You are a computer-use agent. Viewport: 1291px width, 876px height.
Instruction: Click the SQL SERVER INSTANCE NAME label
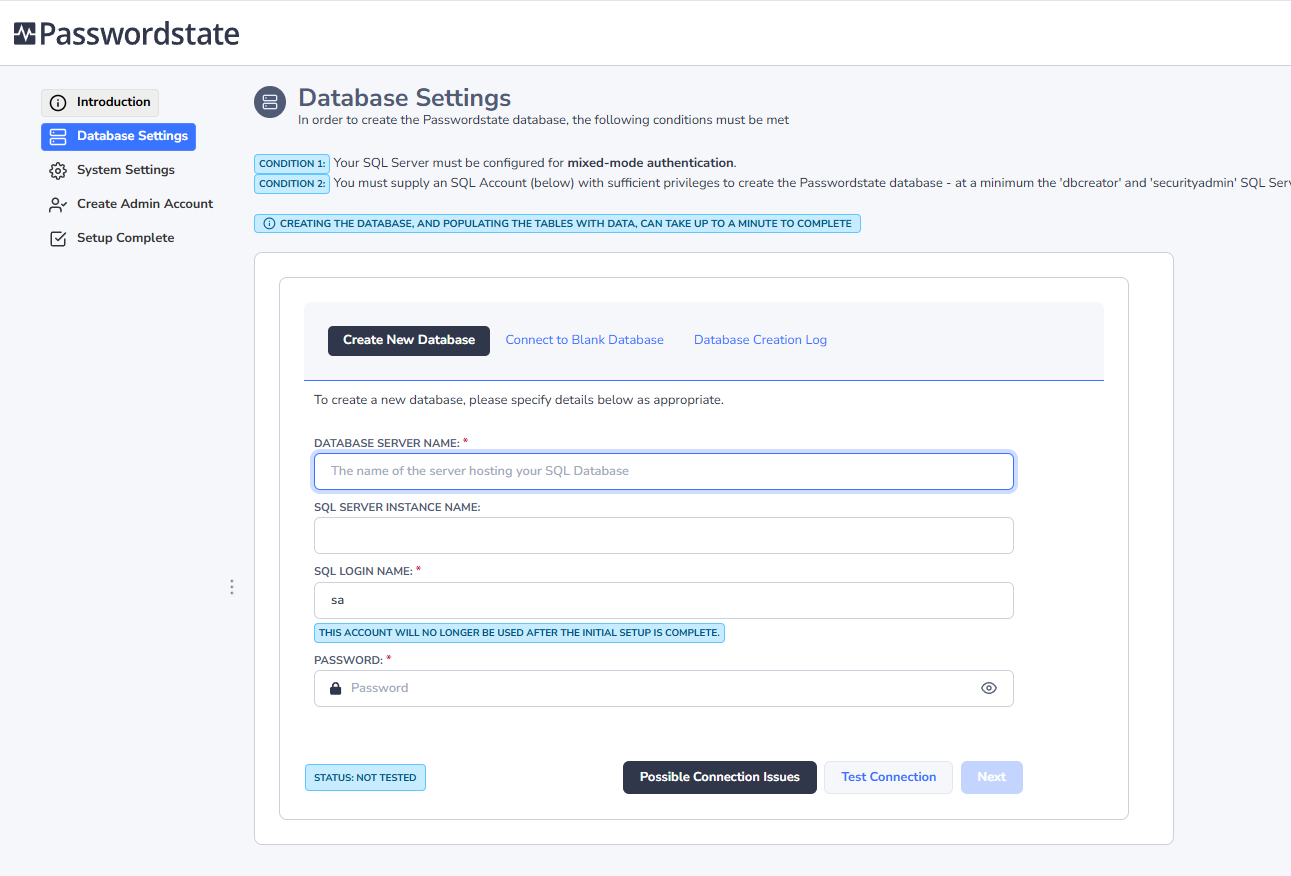pos(397,507)
